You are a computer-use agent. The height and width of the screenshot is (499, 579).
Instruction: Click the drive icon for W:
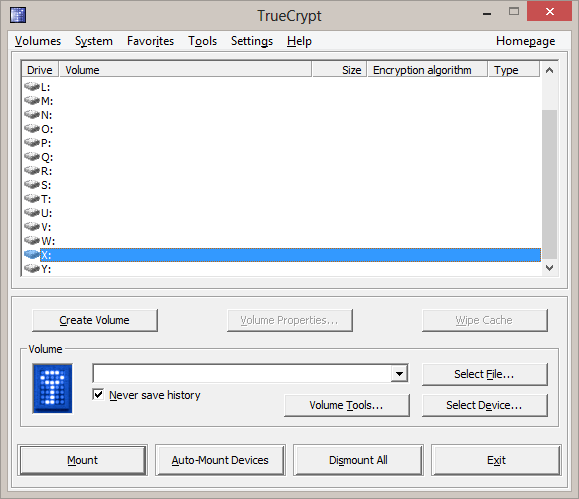(32, 241)
